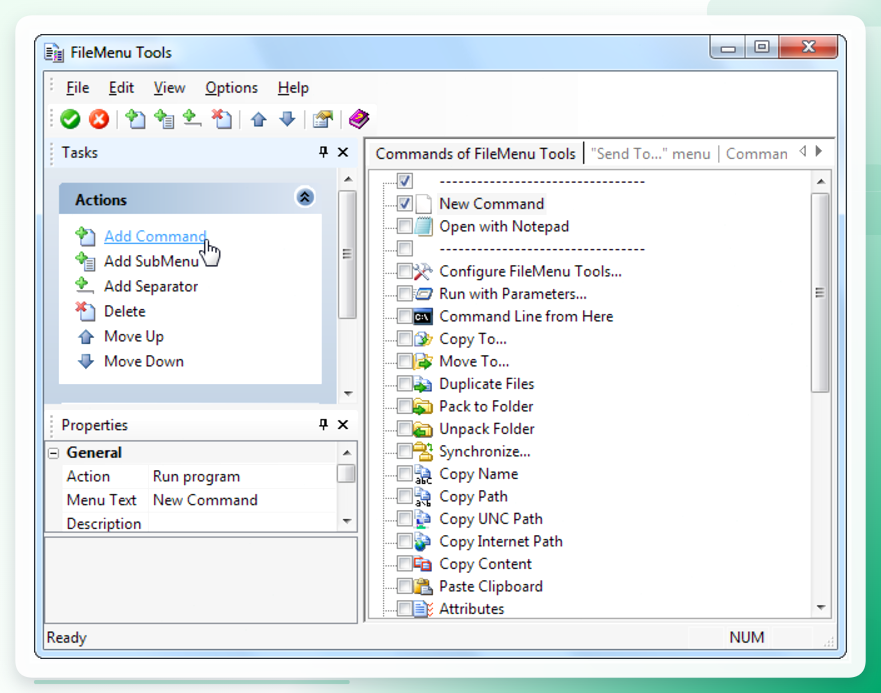Click the Add Separator action link

(151, 286)
